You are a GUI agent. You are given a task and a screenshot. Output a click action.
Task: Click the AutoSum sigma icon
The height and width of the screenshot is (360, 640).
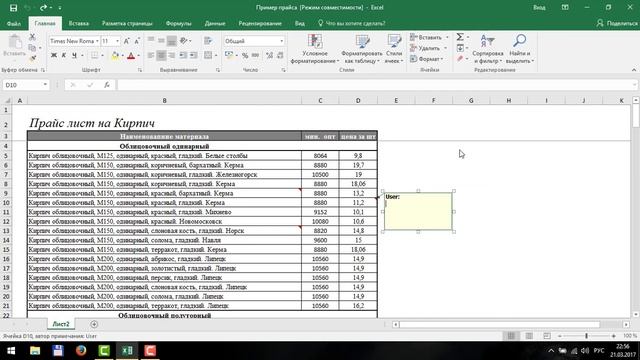(x=460, y=37)
